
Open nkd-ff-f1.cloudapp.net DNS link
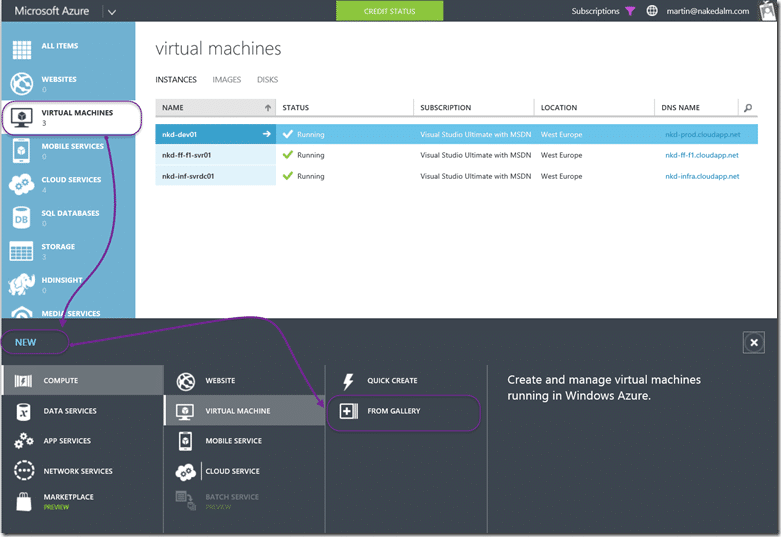point(702,155)
